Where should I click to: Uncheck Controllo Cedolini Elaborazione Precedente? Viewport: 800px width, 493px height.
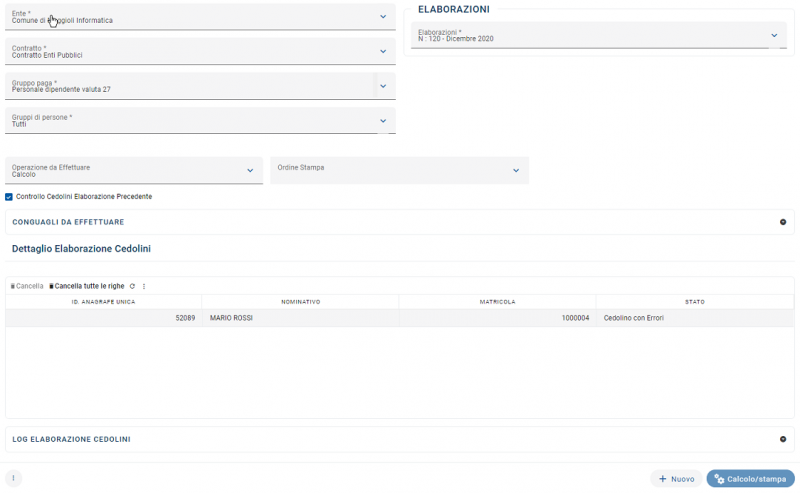pyautogui.click(x=9, y=197)
